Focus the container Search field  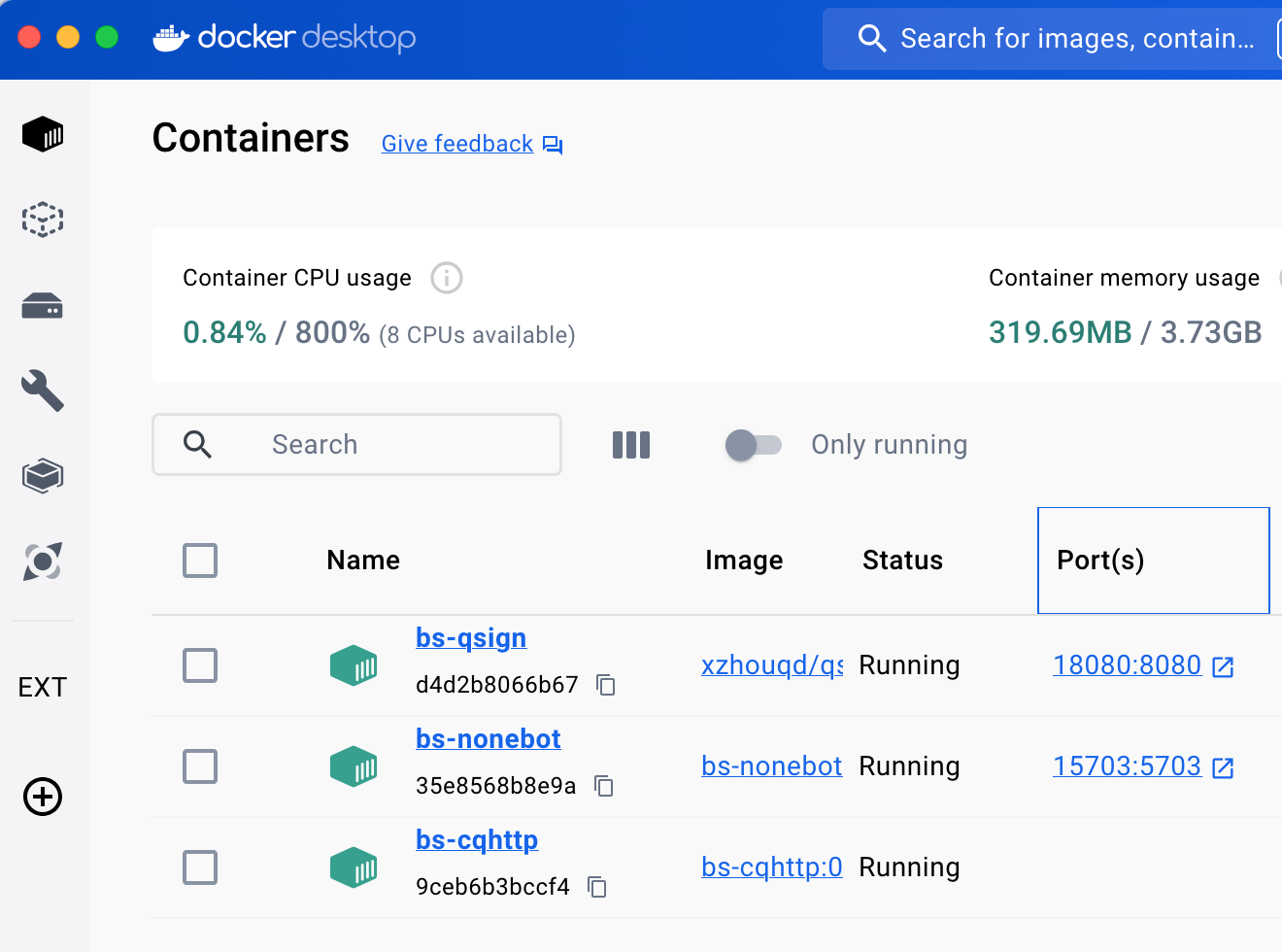356,444
